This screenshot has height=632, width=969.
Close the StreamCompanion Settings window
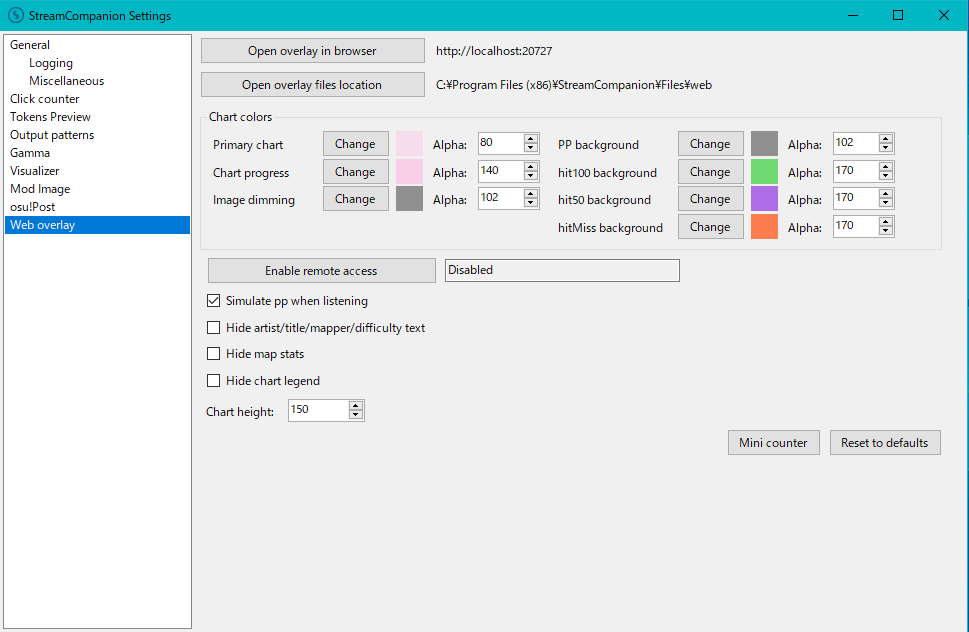[944, 15]
